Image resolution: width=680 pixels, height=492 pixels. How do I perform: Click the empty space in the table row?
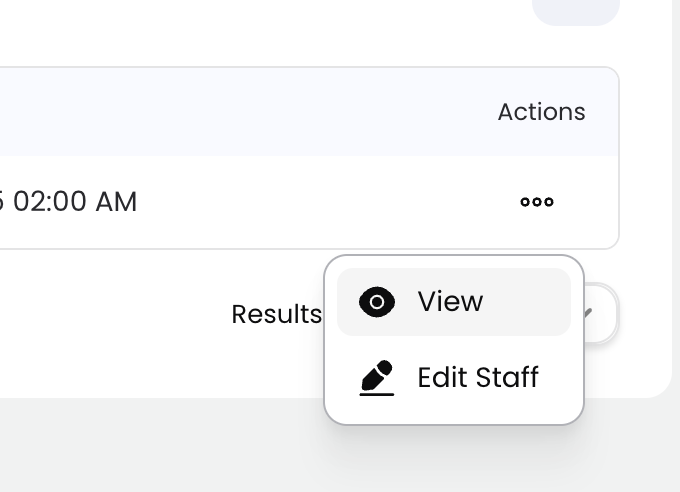330,202
